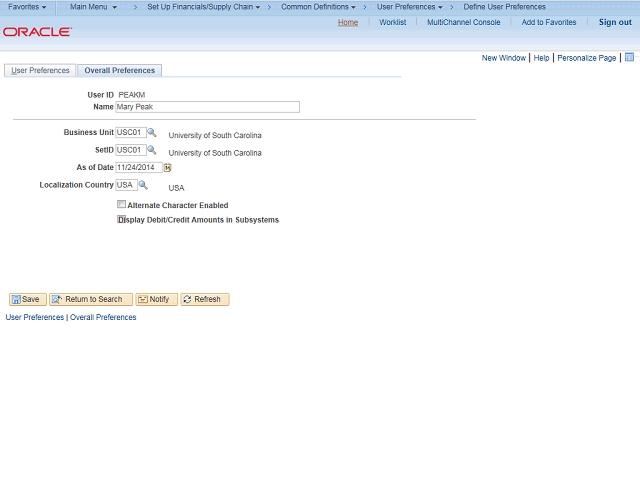Open the SetID lookup magnifier

[151, 150]
